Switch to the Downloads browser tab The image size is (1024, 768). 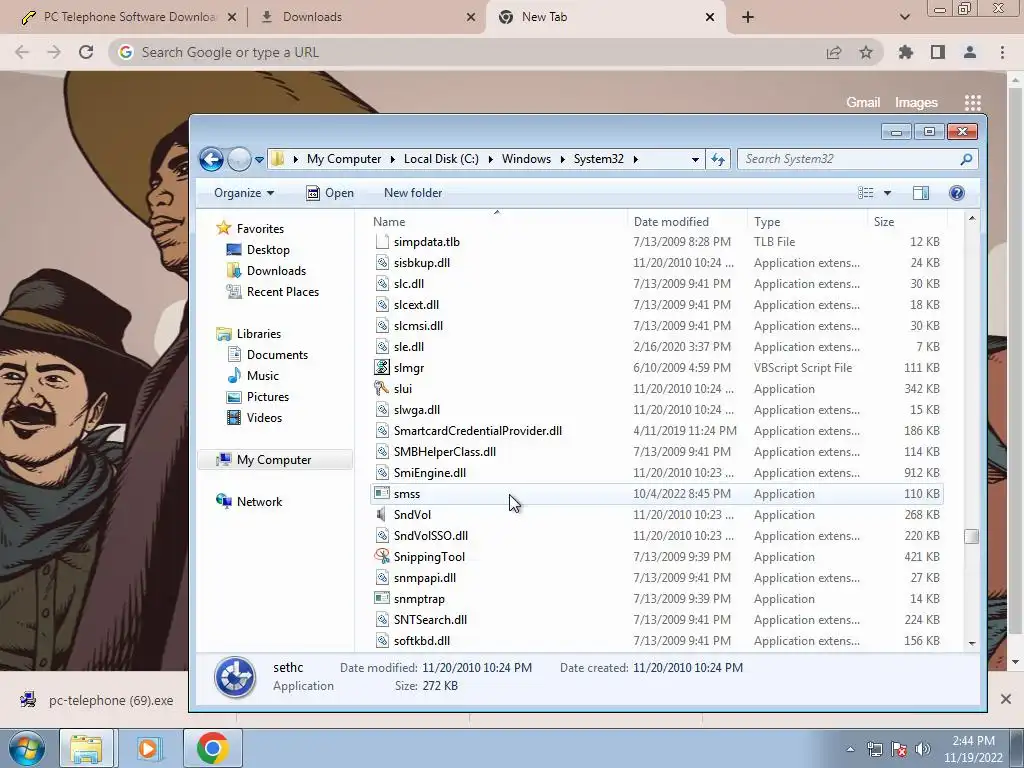368,17
